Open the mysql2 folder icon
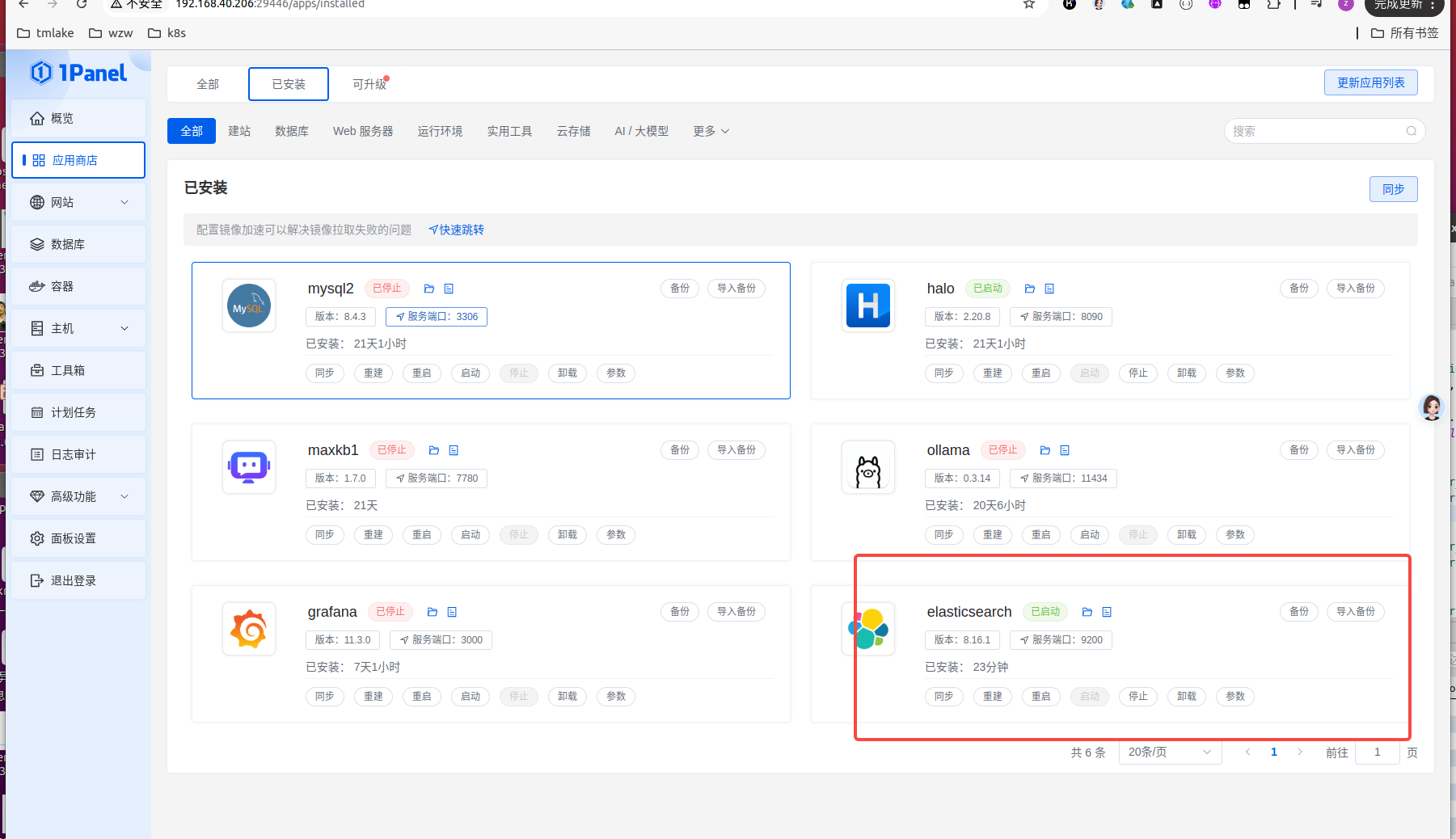Screen dimensions: 1456x839 click(x=429, y=289)
